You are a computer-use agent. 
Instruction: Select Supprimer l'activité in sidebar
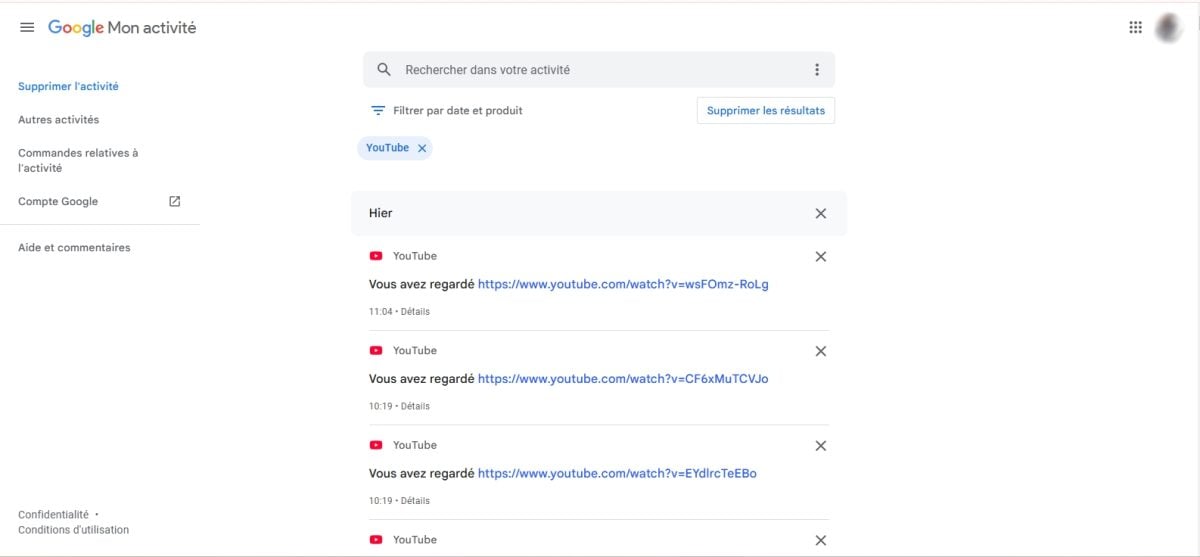tap(68, 87)
